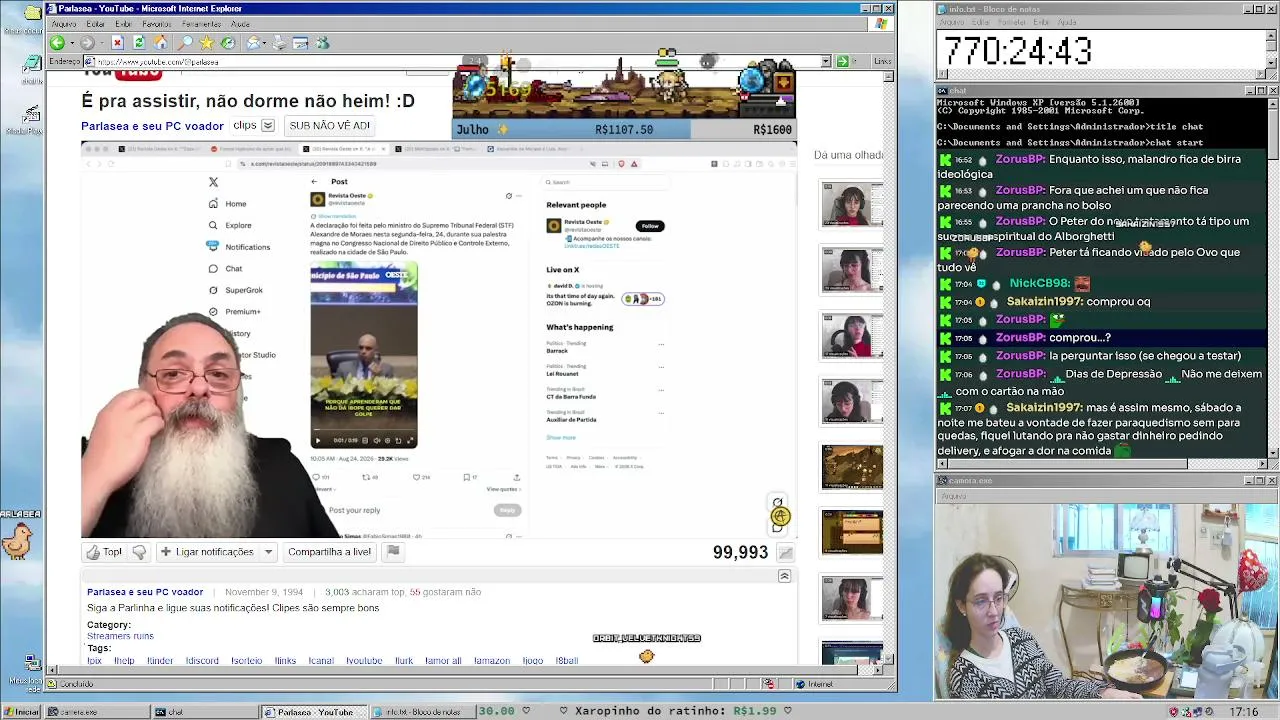The height and width of the screenshot is (720, 1280).
Task: Play the embedded tweet video
Action: click(318, 440)
